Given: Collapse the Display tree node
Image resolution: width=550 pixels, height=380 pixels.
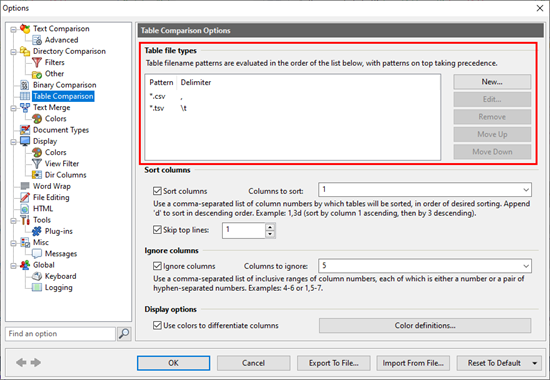Looking at the screenshot, I should point(13,142).
